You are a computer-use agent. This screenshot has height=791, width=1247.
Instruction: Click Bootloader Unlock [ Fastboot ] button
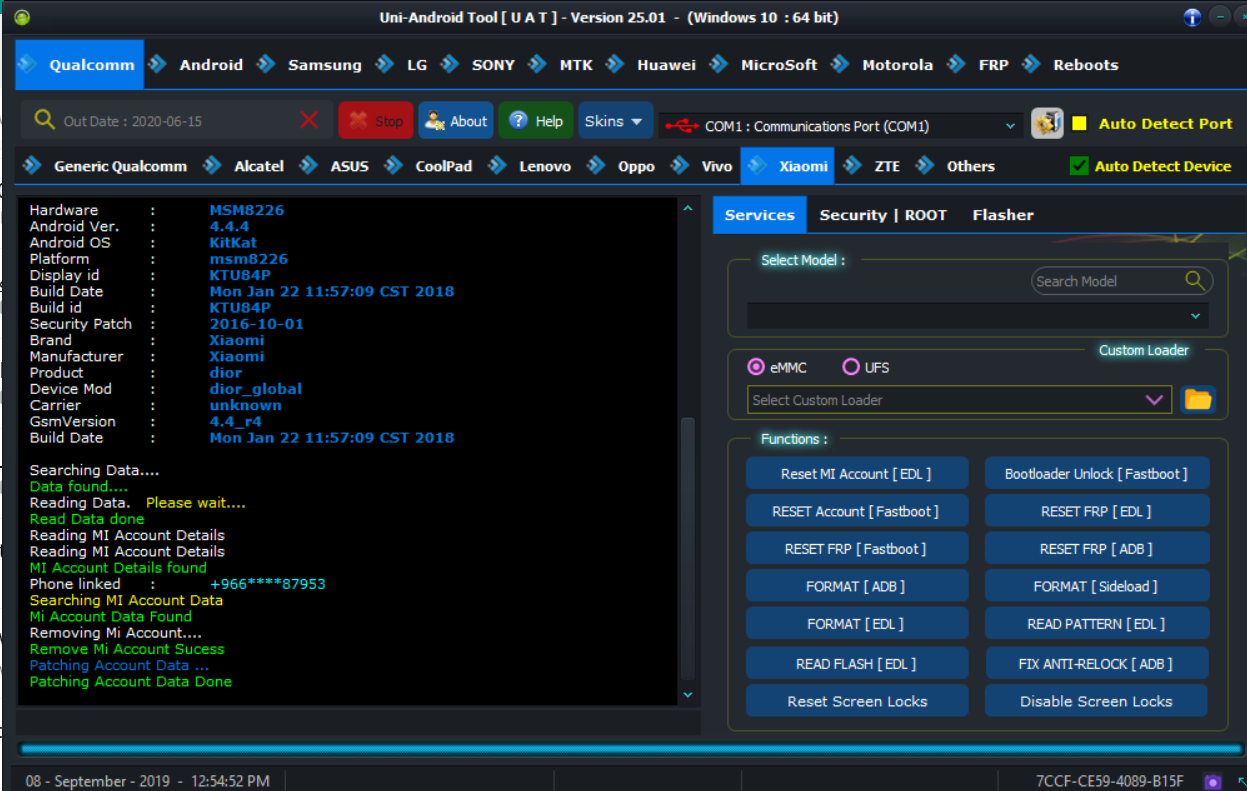1097,474
